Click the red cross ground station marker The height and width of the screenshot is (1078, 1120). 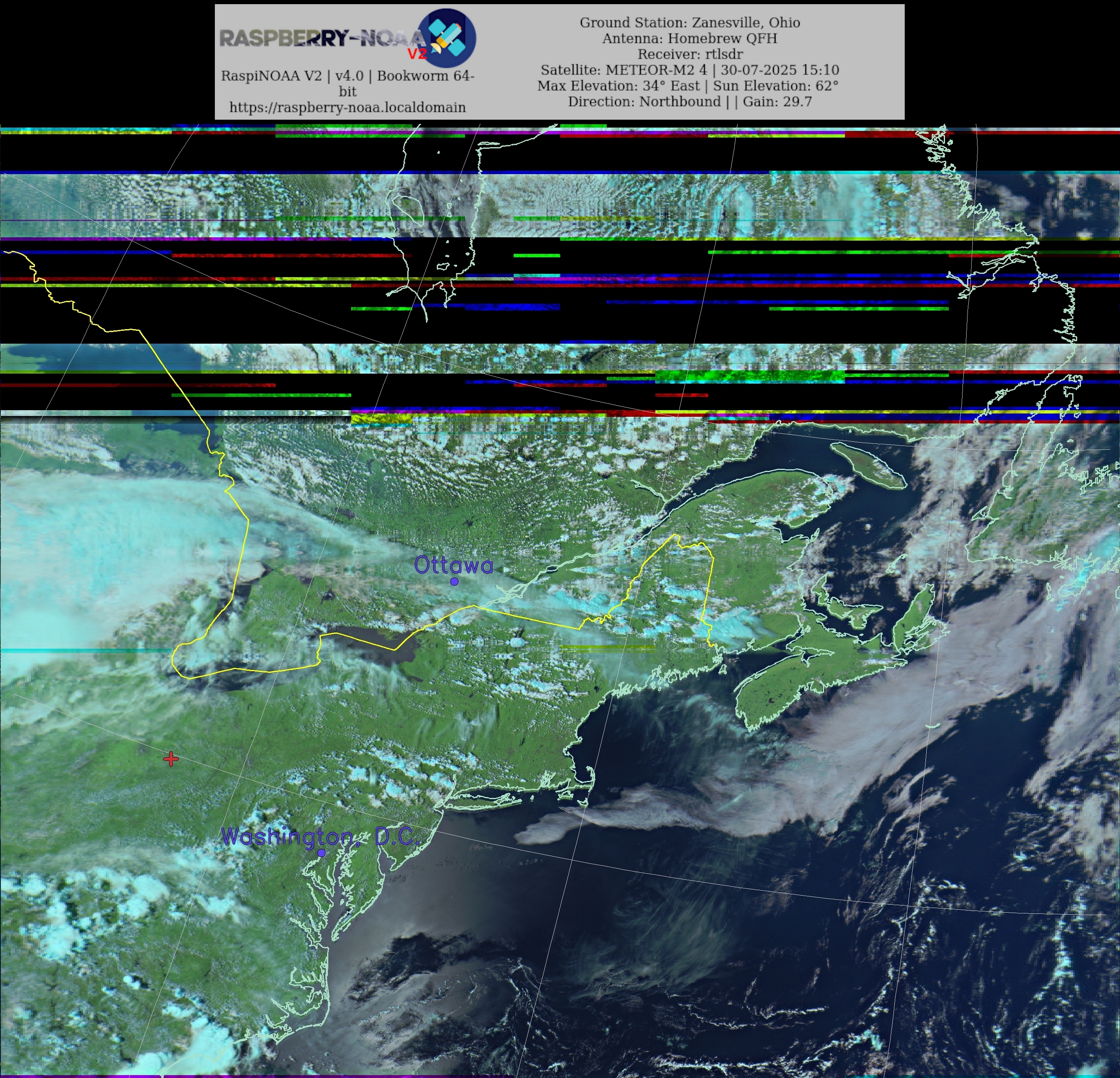pos(171,759)
